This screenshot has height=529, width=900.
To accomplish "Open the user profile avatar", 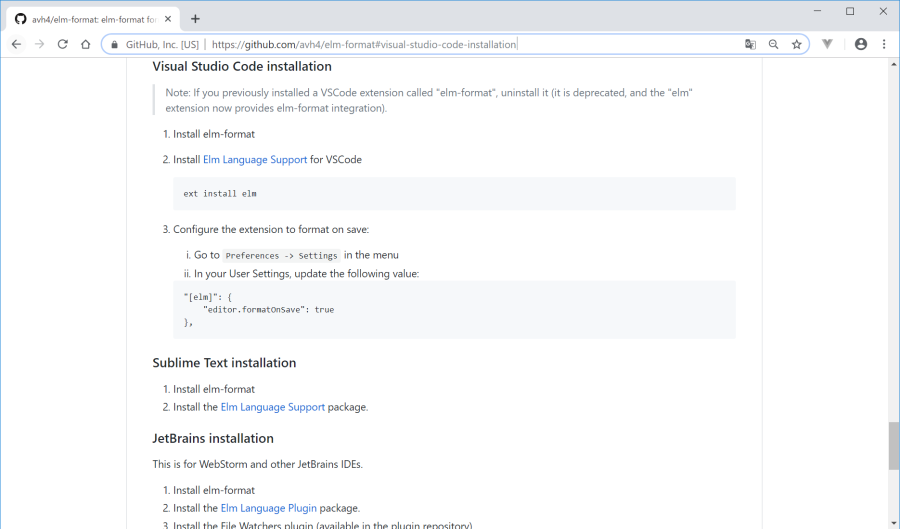I will 861,44.
